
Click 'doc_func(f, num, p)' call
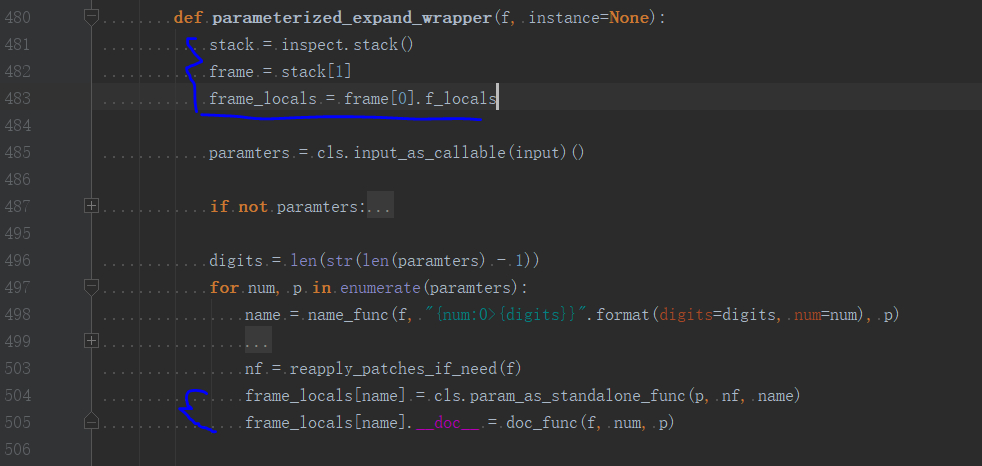pyautogui.click(x=590, y=423)
